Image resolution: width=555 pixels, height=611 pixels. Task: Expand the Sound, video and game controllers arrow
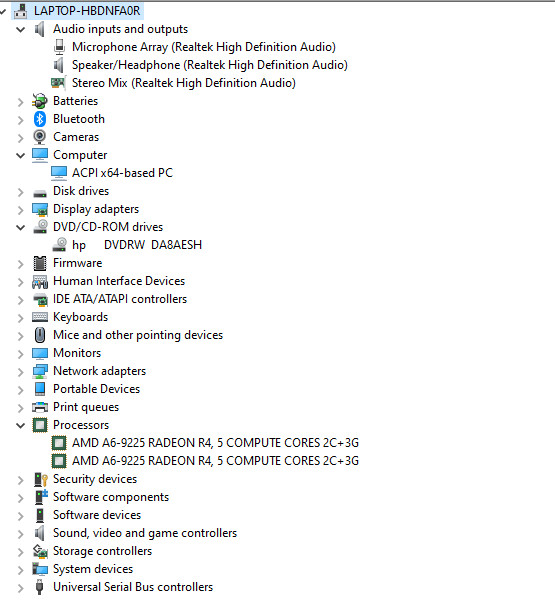point(21,534)
